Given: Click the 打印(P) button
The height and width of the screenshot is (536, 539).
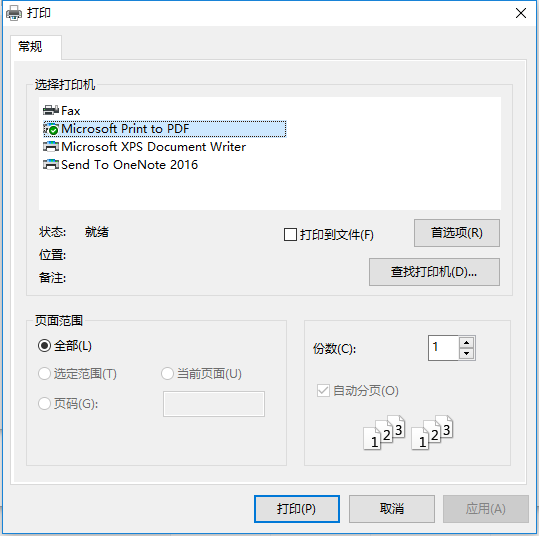Looking at the screenshot, I should click(297, 509).
